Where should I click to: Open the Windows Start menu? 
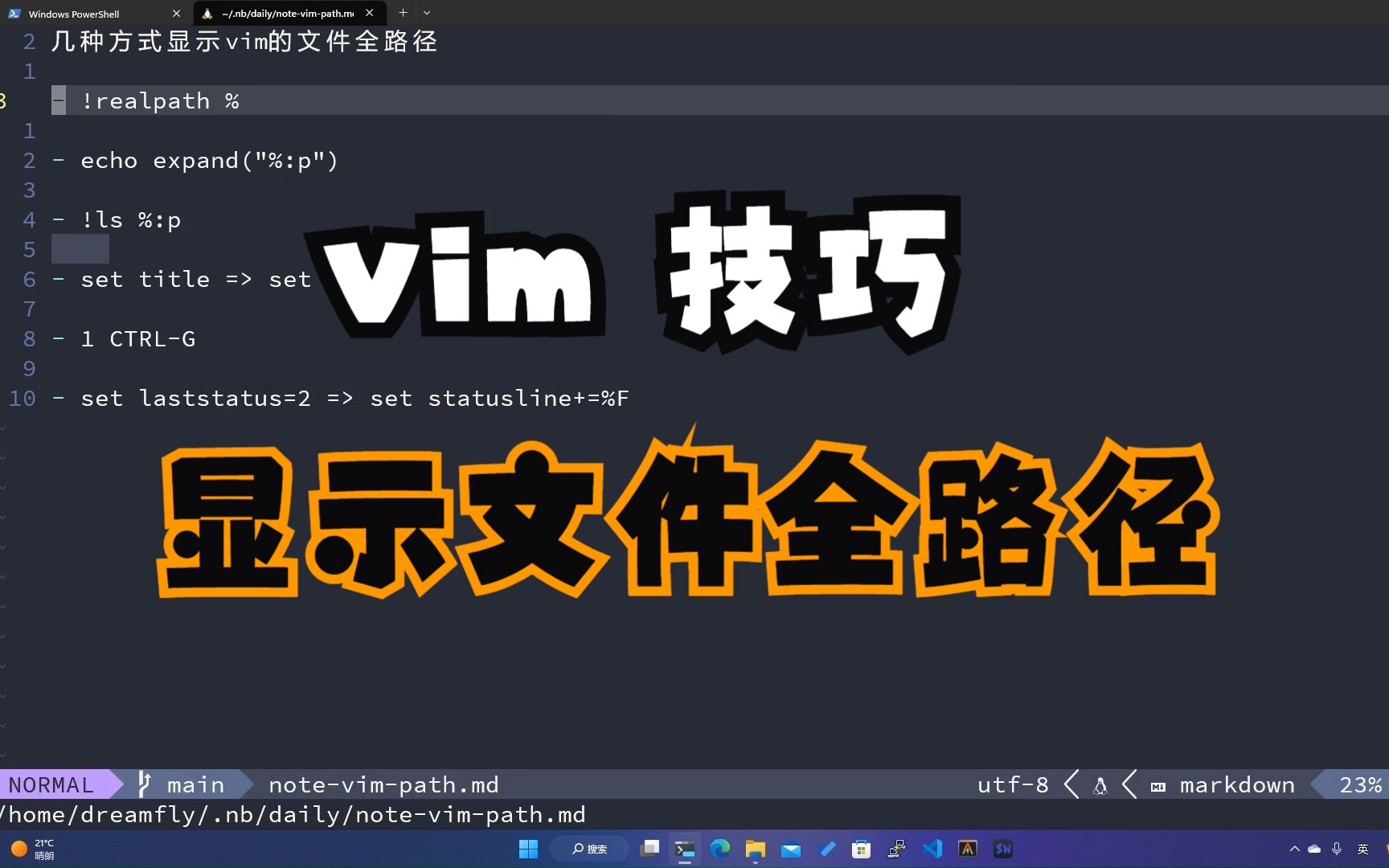(x=528, y=849)
